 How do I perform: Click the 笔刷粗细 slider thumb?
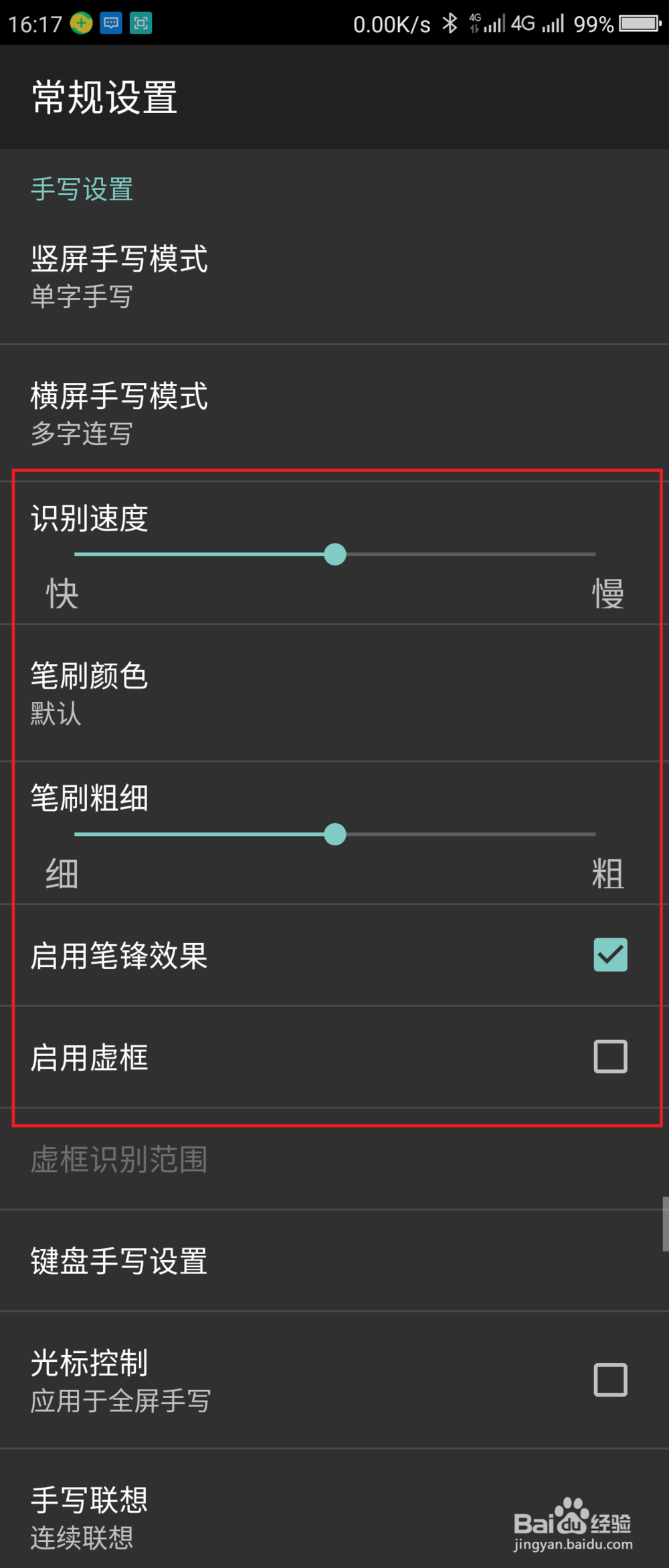(x=335, y=835)
